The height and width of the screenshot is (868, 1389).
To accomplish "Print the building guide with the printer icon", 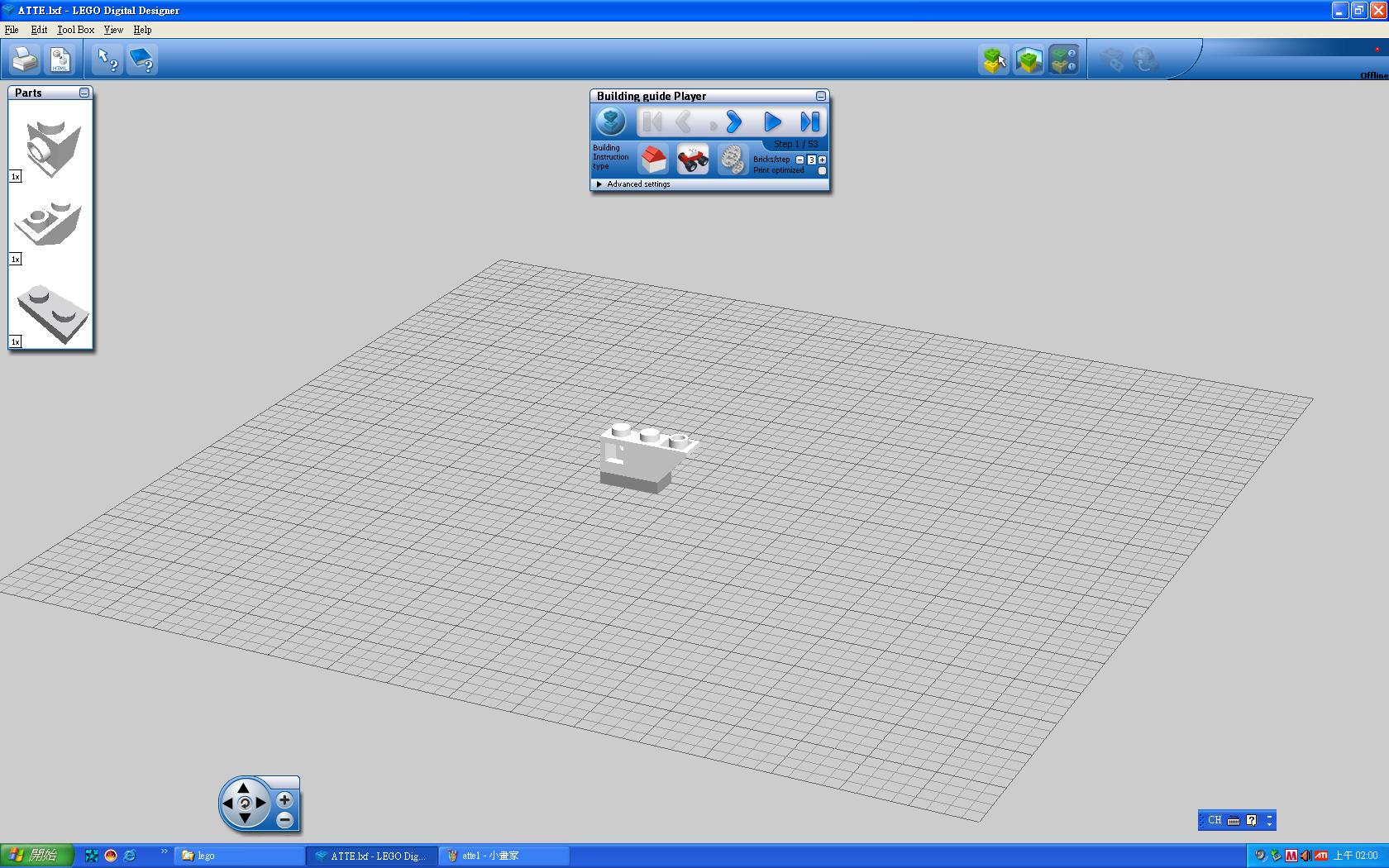I will [x=25, y=60].
